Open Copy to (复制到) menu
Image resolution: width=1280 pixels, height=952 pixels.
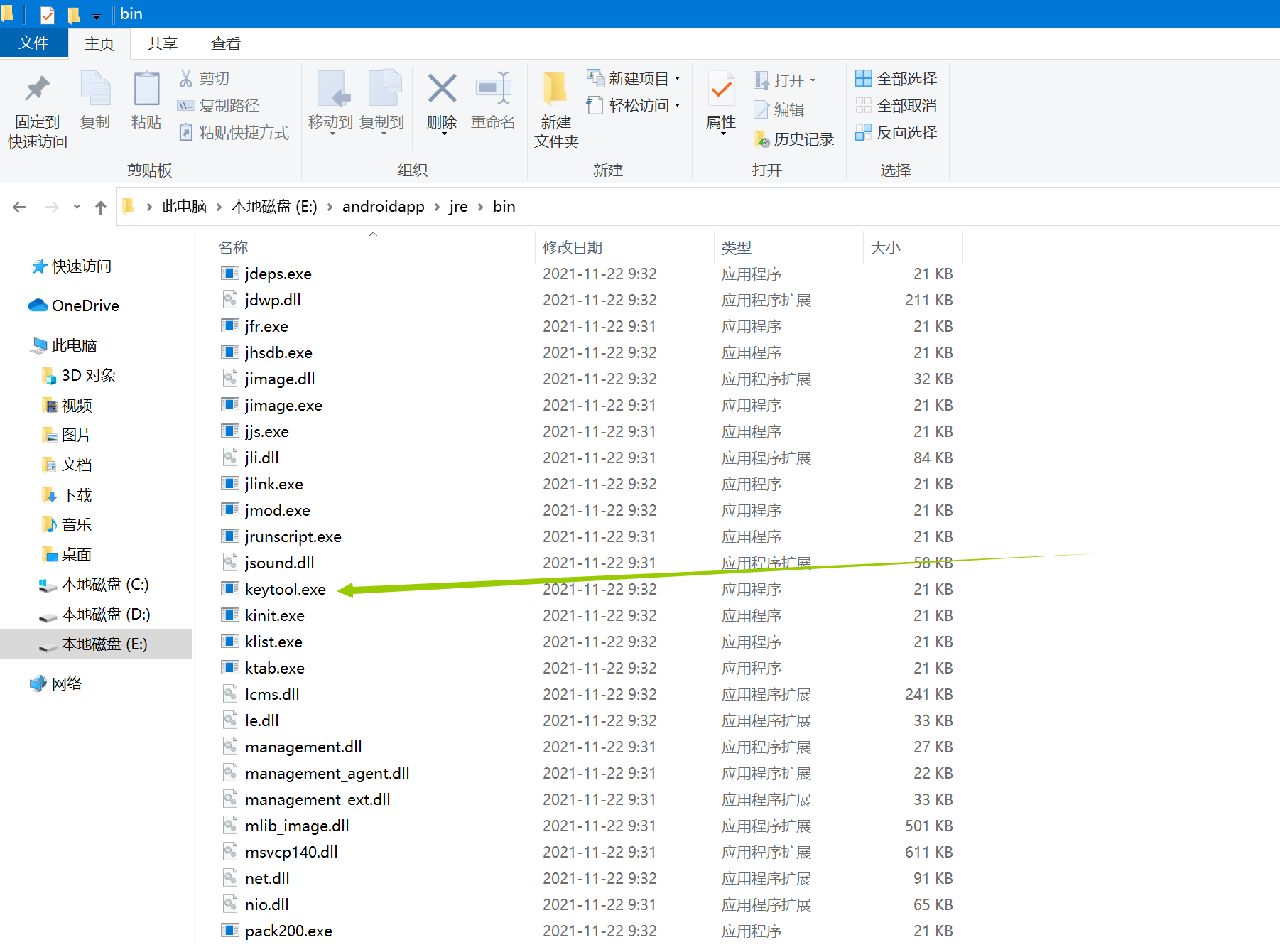383,102
